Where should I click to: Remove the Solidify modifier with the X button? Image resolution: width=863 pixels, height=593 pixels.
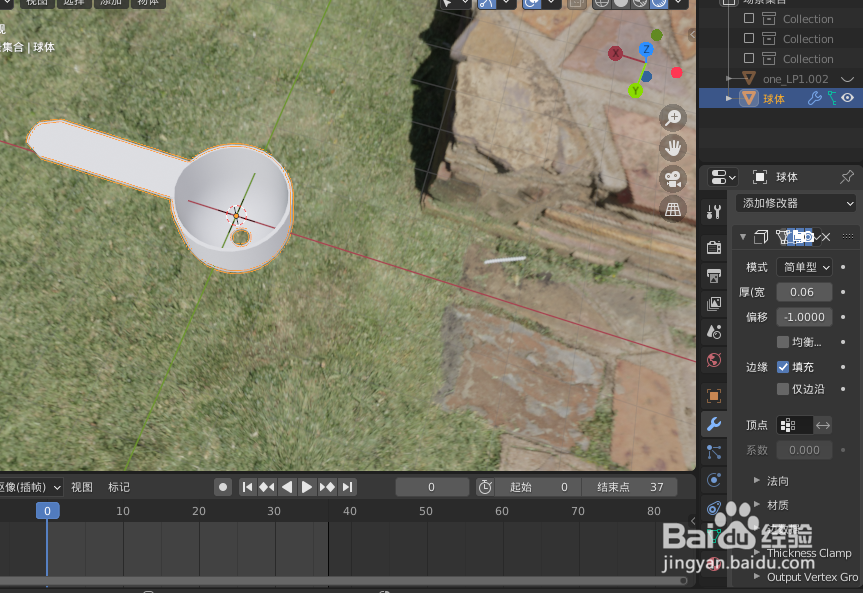point(828,236)
